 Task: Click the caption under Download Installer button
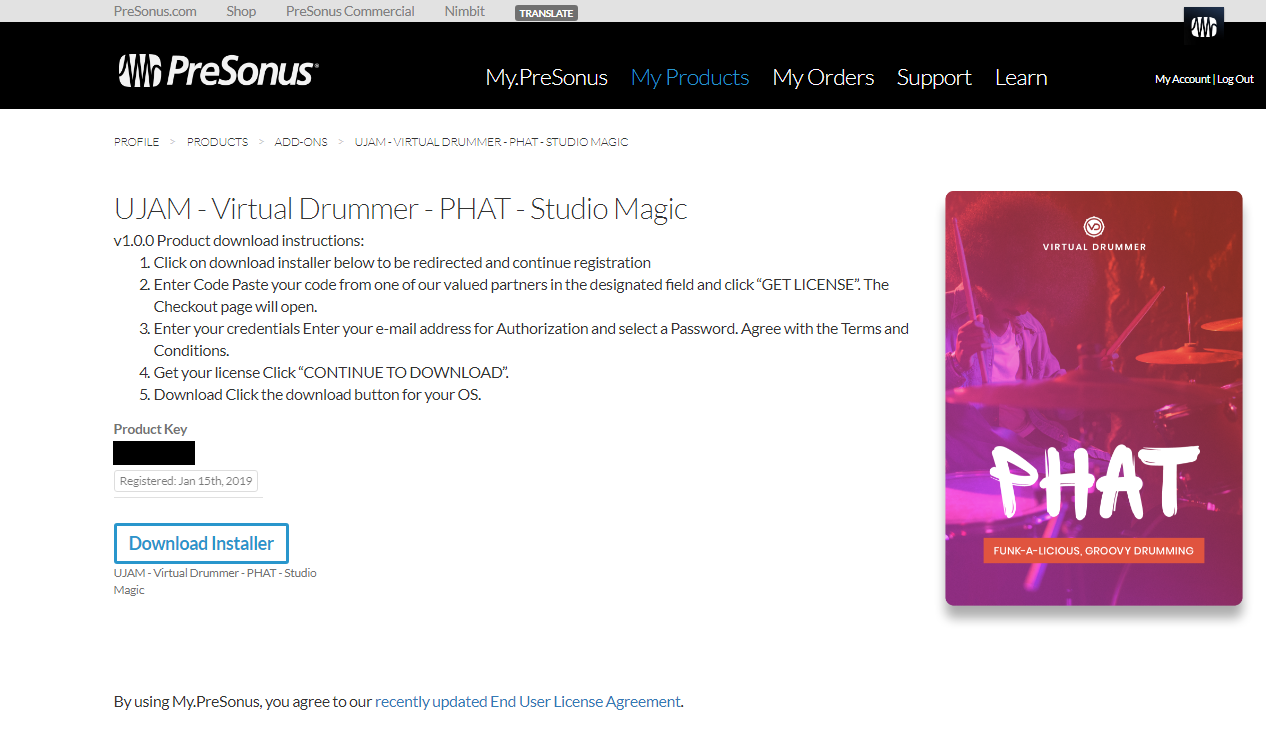pyautogui.click(x=215, y=581)
